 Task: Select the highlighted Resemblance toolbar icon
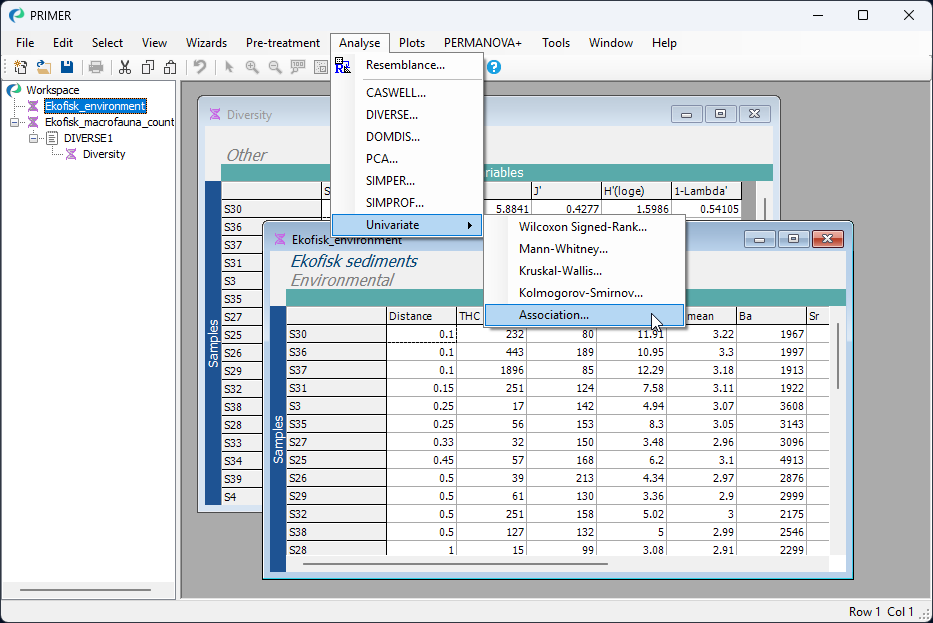[x=342, y=66]
